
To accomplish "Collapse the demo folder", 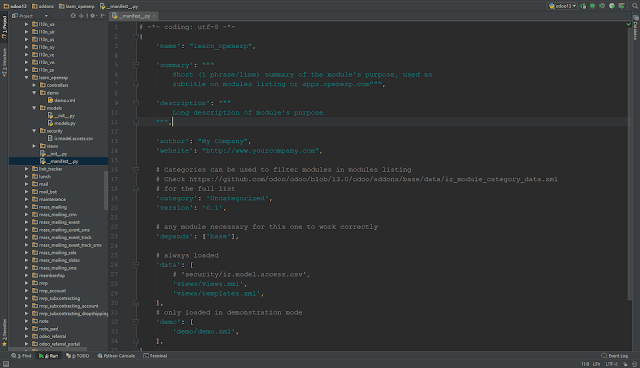I will tap(34, 93).
